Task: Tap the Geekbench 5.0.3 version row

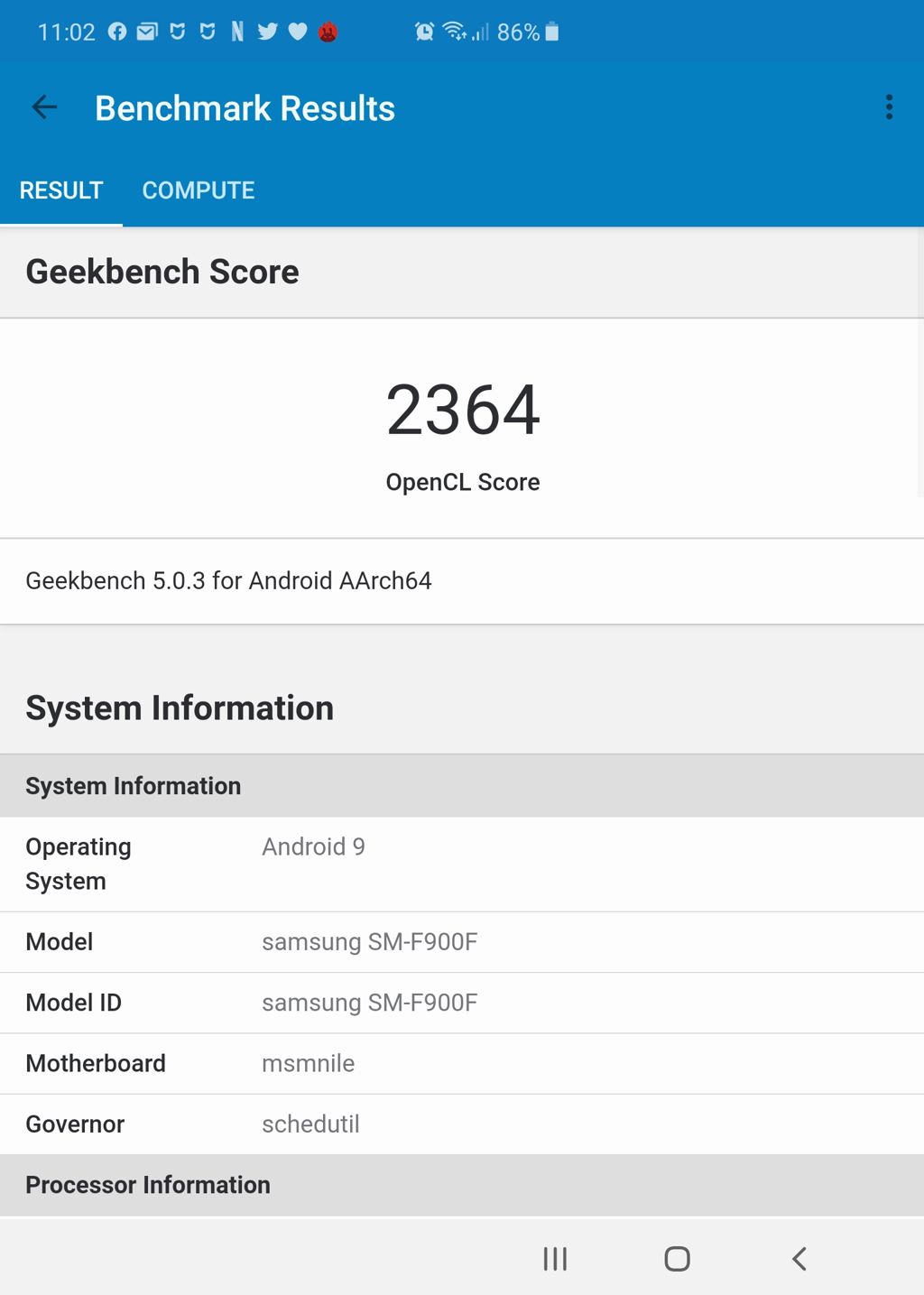Action: [x=462, y=581]
